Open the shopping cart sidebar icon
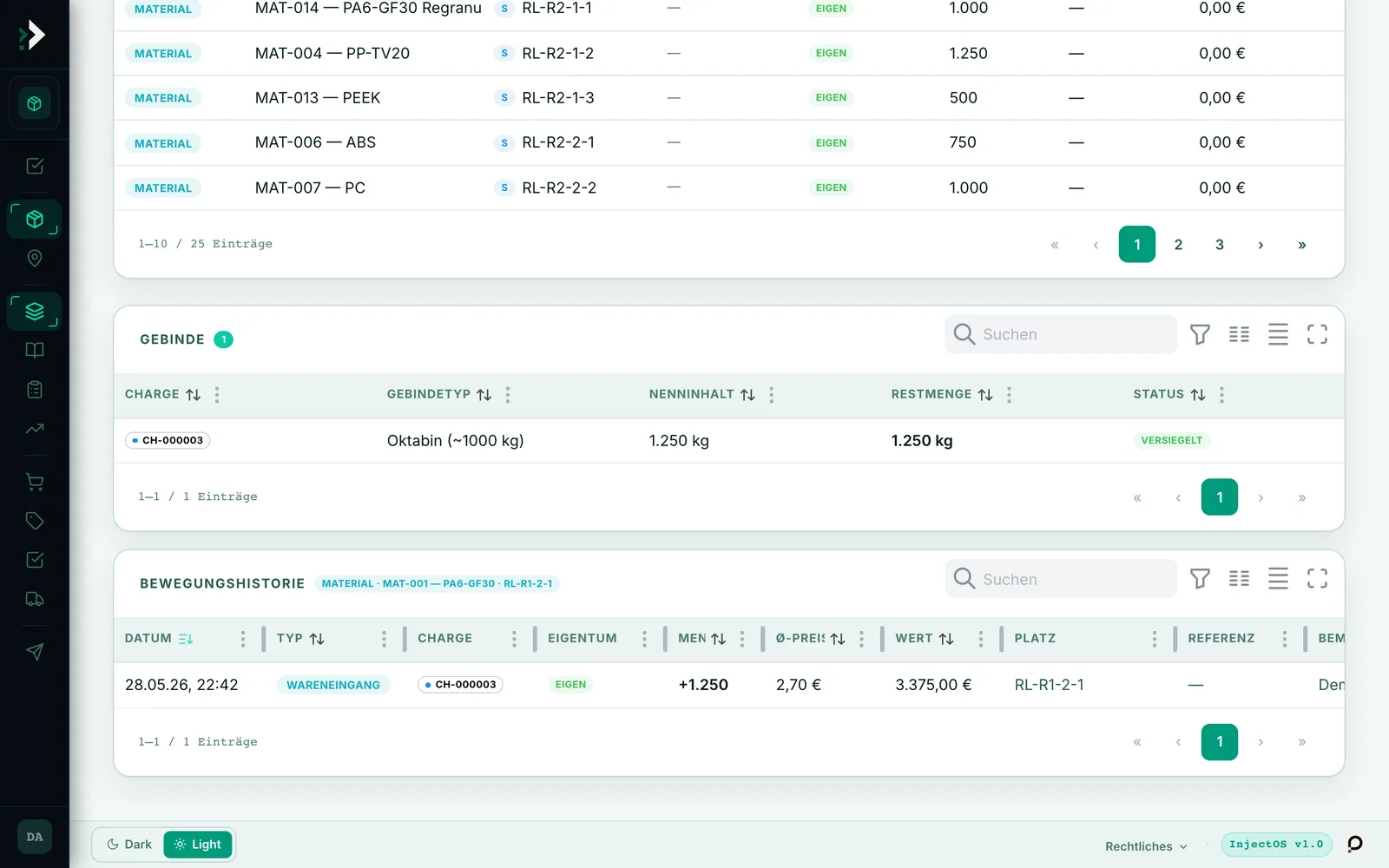 point(35,482)
